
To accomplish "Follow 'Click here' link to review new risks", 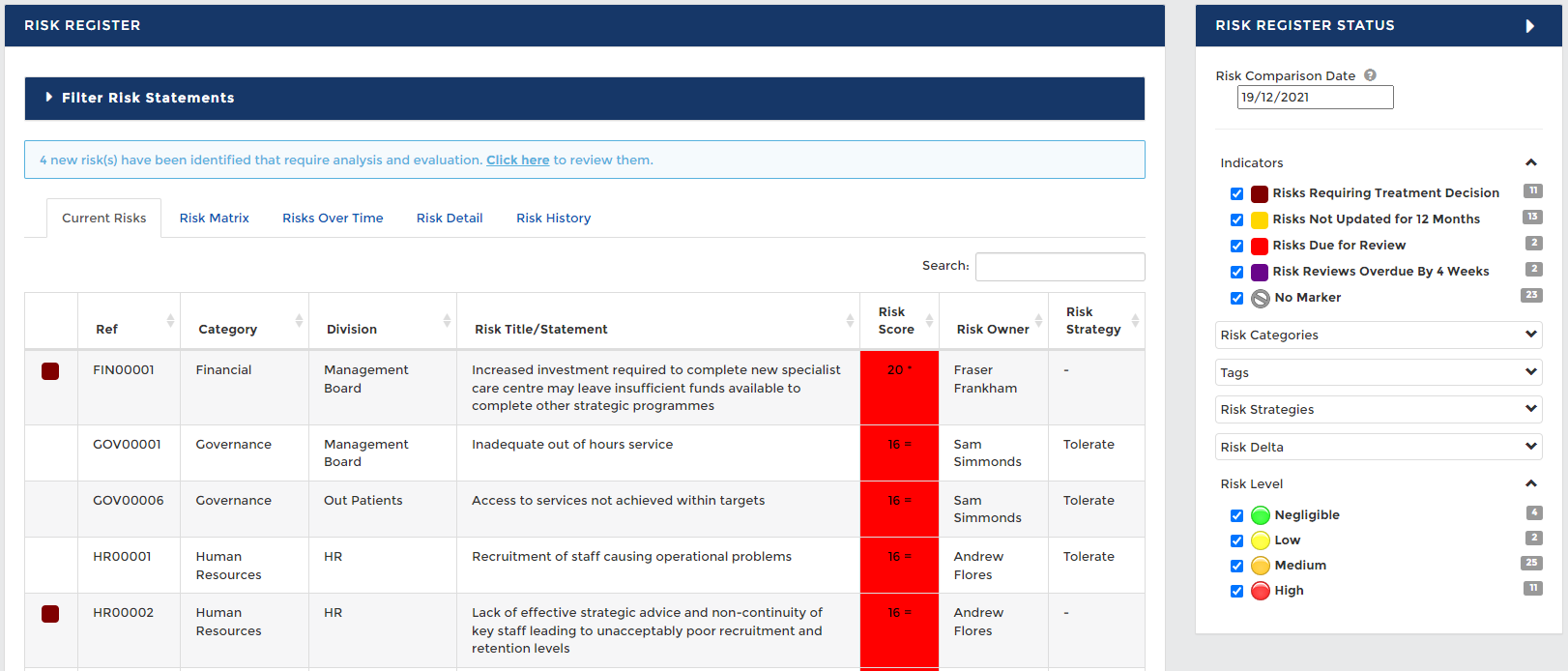I will tap(518, 160).
